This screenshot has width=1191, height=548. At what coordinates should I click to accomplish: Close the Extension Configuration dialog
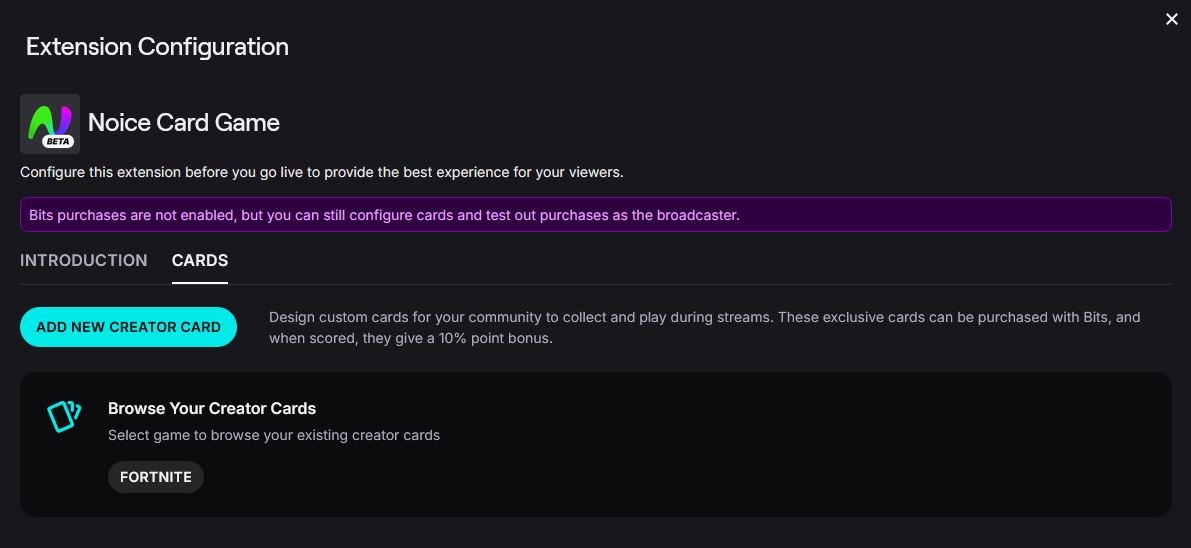[x=1172, y=19]
